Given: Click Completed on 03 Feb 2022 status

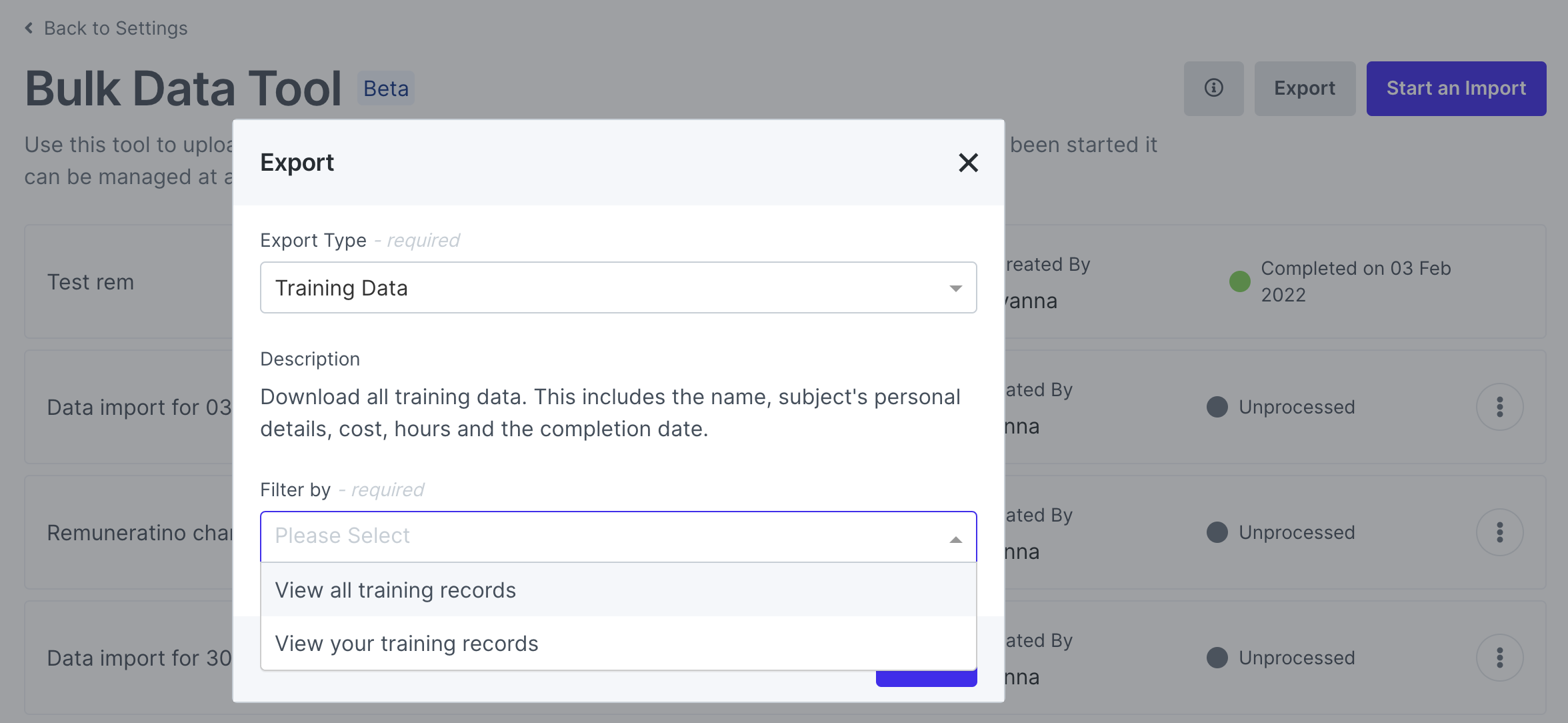Looking at the screenshot, I should (x=1355, y=281).
